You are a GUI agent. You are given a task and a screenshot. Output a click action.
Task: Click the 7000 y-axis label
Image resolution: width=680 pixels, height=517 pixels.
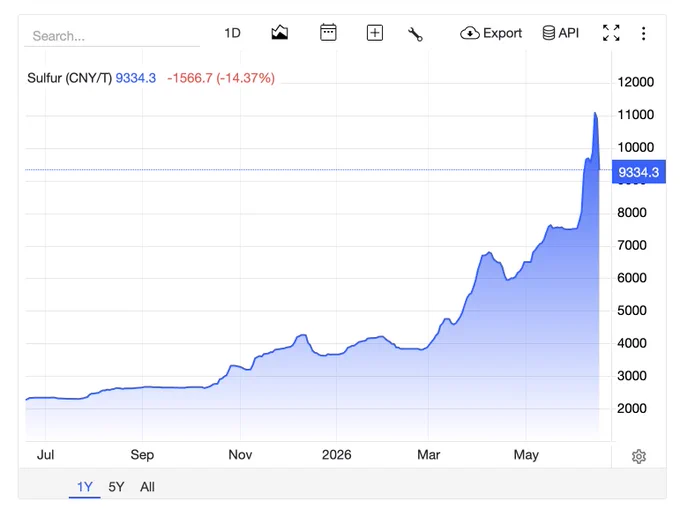[x=632, y=245]
